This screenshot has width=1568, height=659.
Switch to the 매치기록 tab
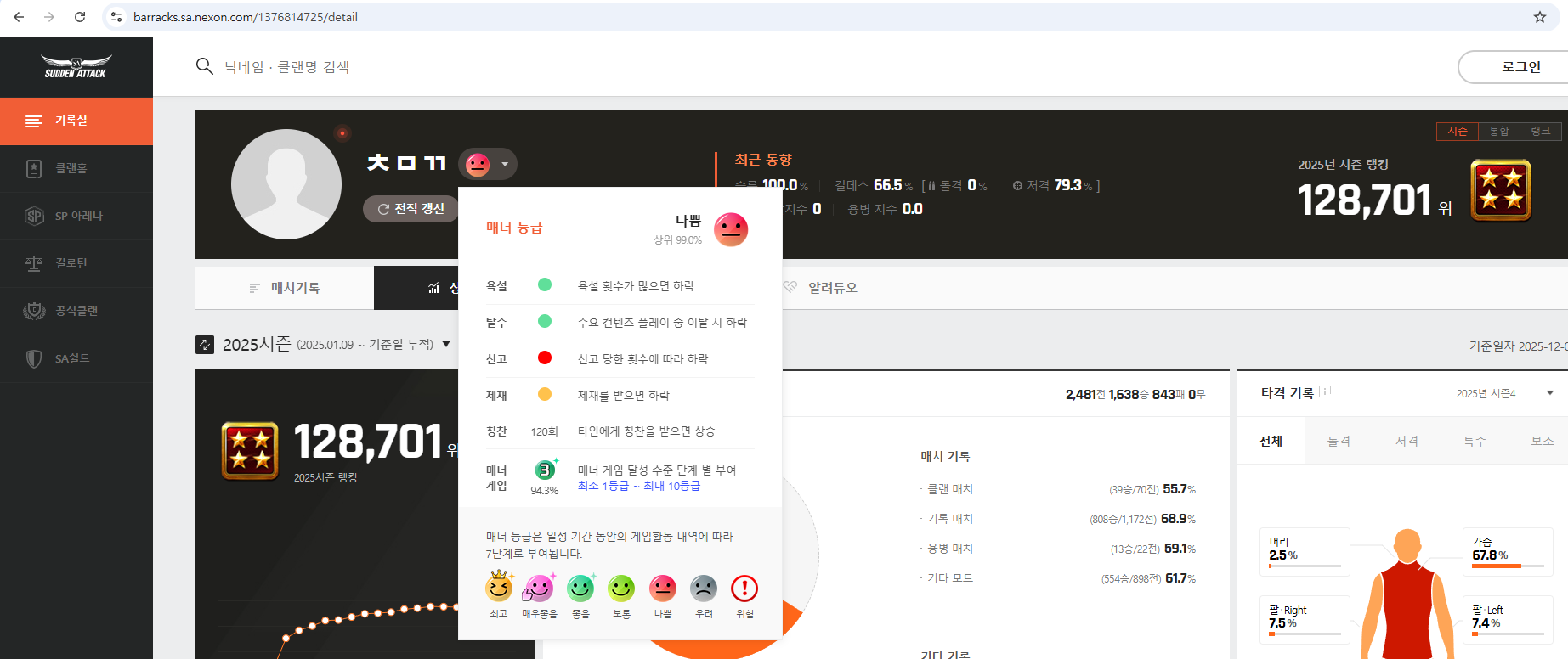[285, 288]
